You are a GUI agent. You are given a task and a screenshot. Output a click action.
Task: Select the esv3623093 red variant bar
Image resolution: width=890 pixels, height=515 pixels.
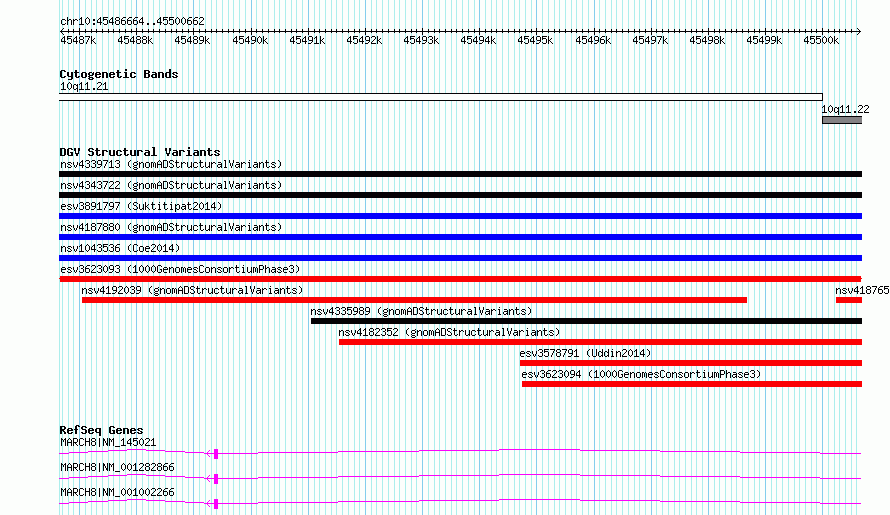[x=460, y=279]
